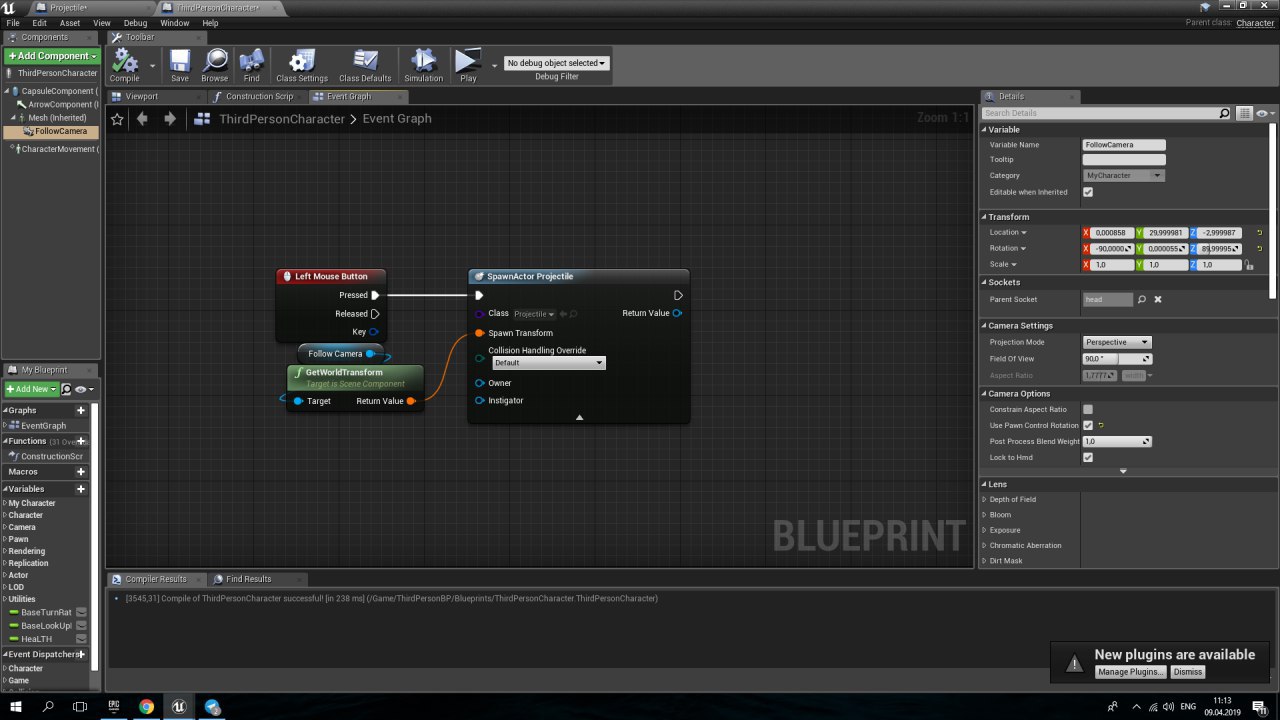The width and height of the screenshot is (1280, 720).
Task: Click the Variable Name input field
Action: click(x=1124, y=145)
